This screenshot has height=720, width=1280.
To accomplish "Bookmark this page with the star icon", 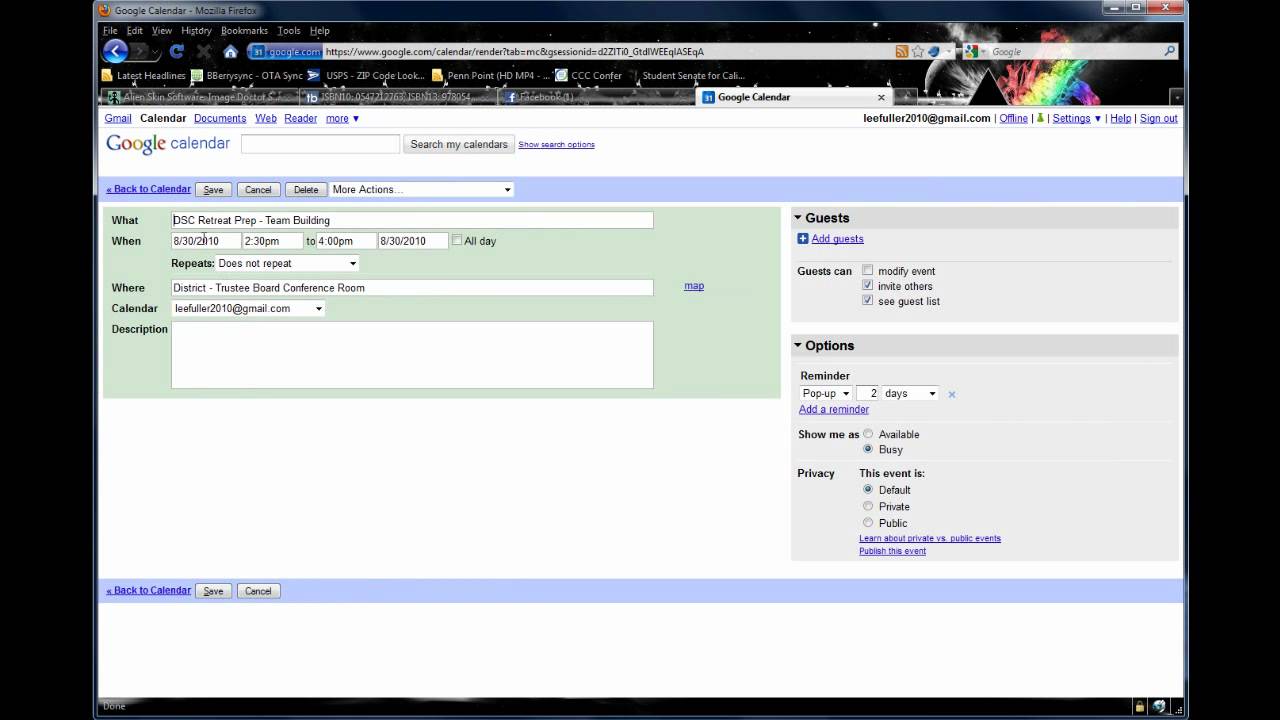I will coord(918,51).
